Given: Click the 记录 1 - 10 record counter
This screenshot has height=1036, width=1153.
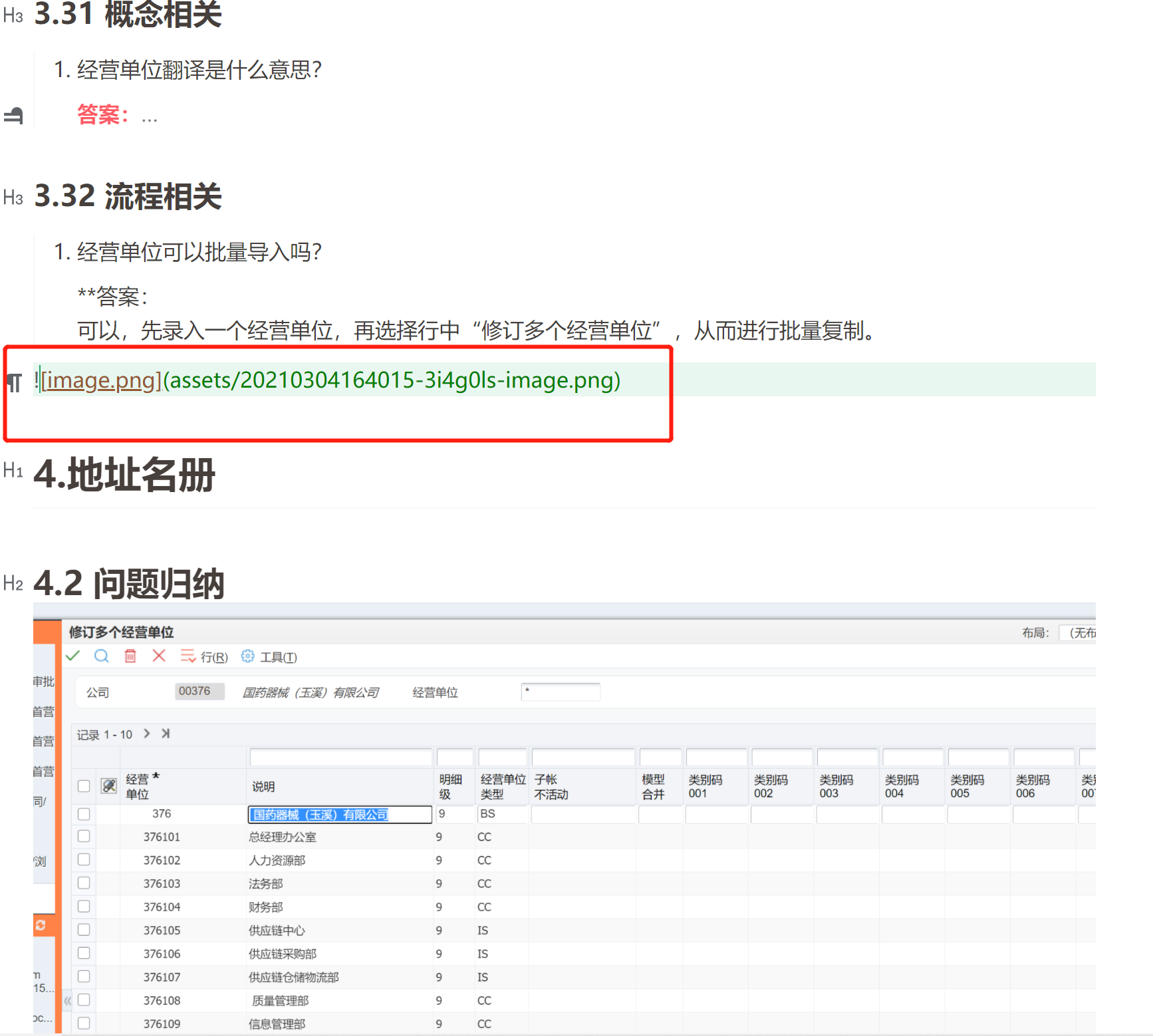Looking at the screenshot, I should pyautogui.click(x=104, y=735).
